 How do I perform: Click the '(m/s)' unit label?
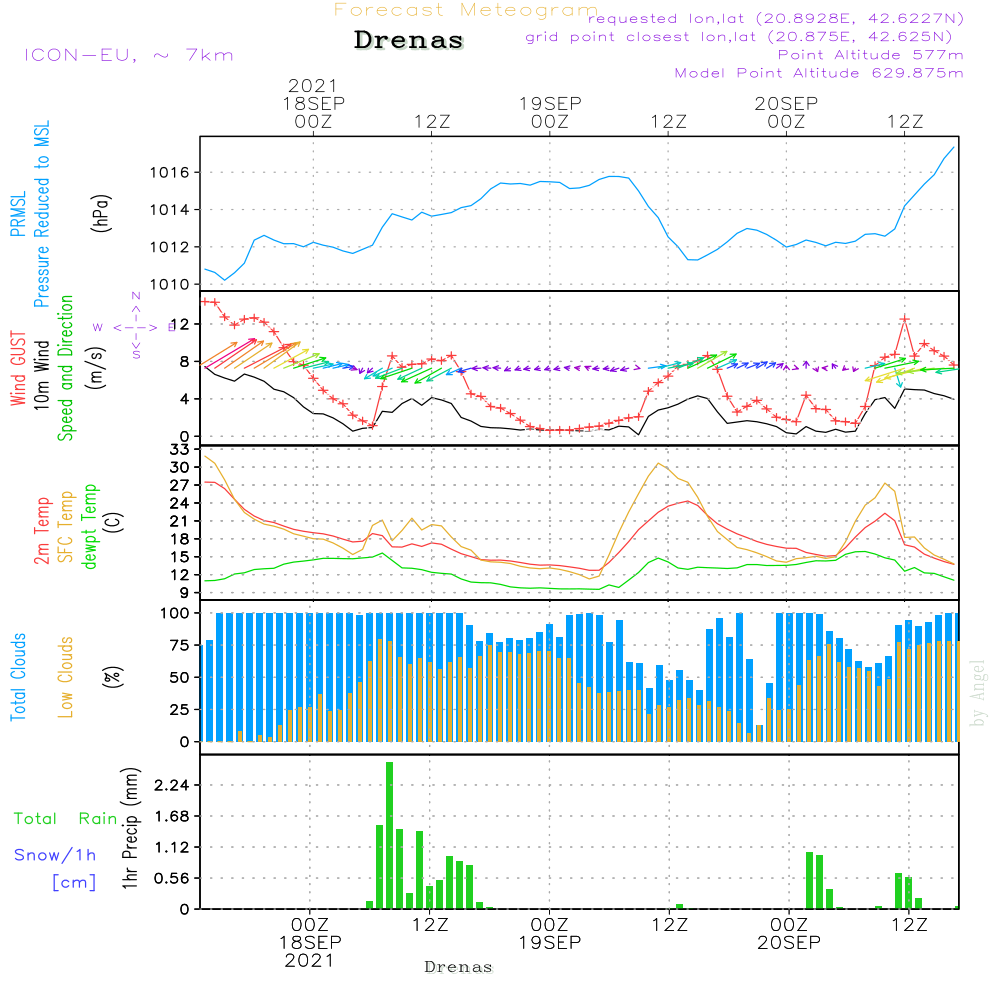(96, 368)
